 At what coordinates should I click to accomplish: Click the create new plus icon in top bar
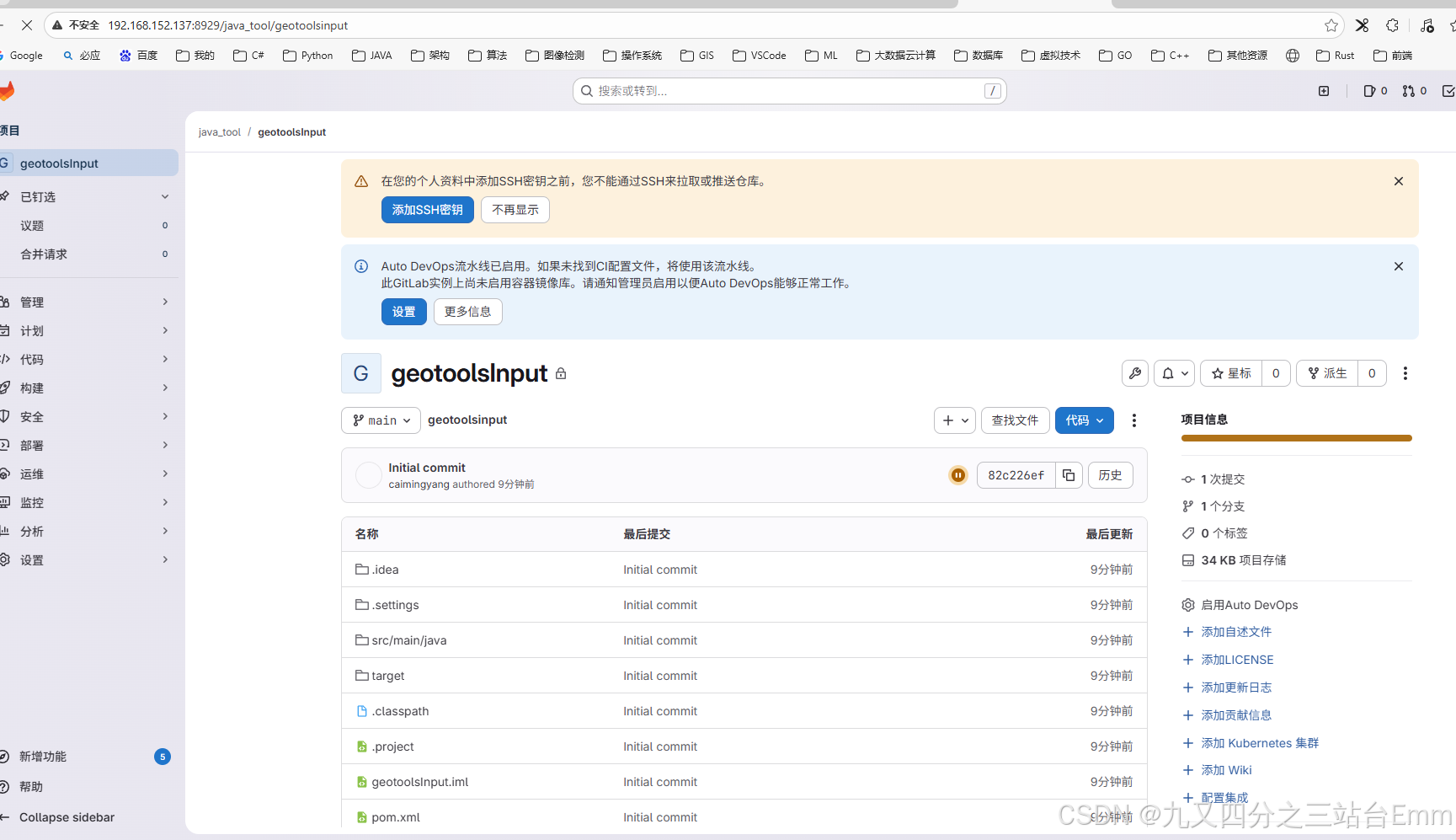coord(1324,91)
